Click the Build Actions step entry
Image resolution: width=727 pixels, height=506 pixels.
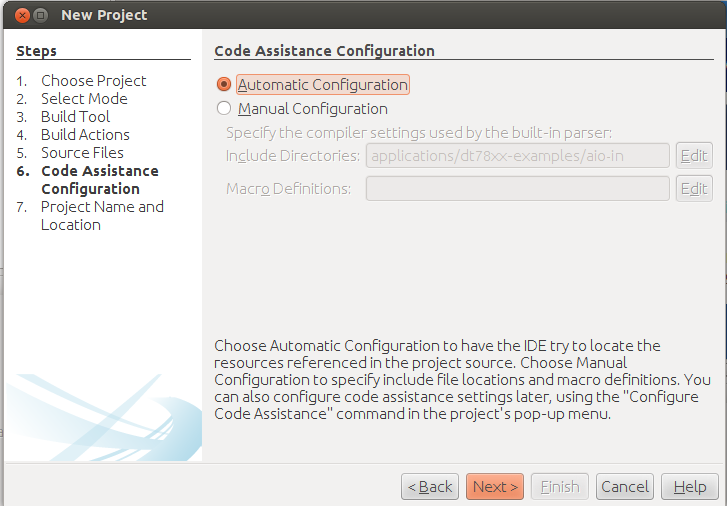tap(85, 135)
